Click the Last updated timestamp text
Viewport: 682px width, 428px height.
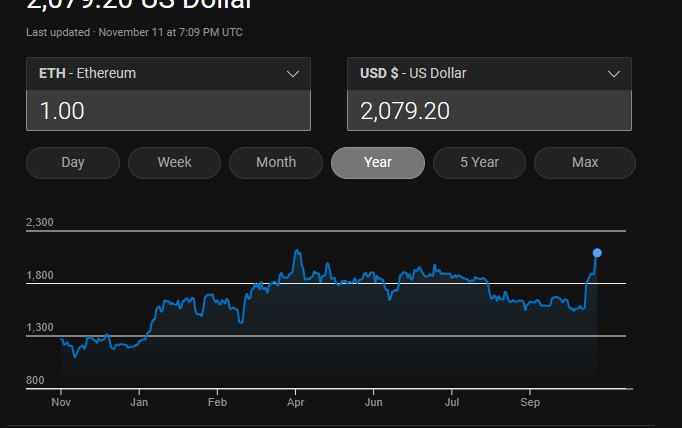click(x=134, y=32)
